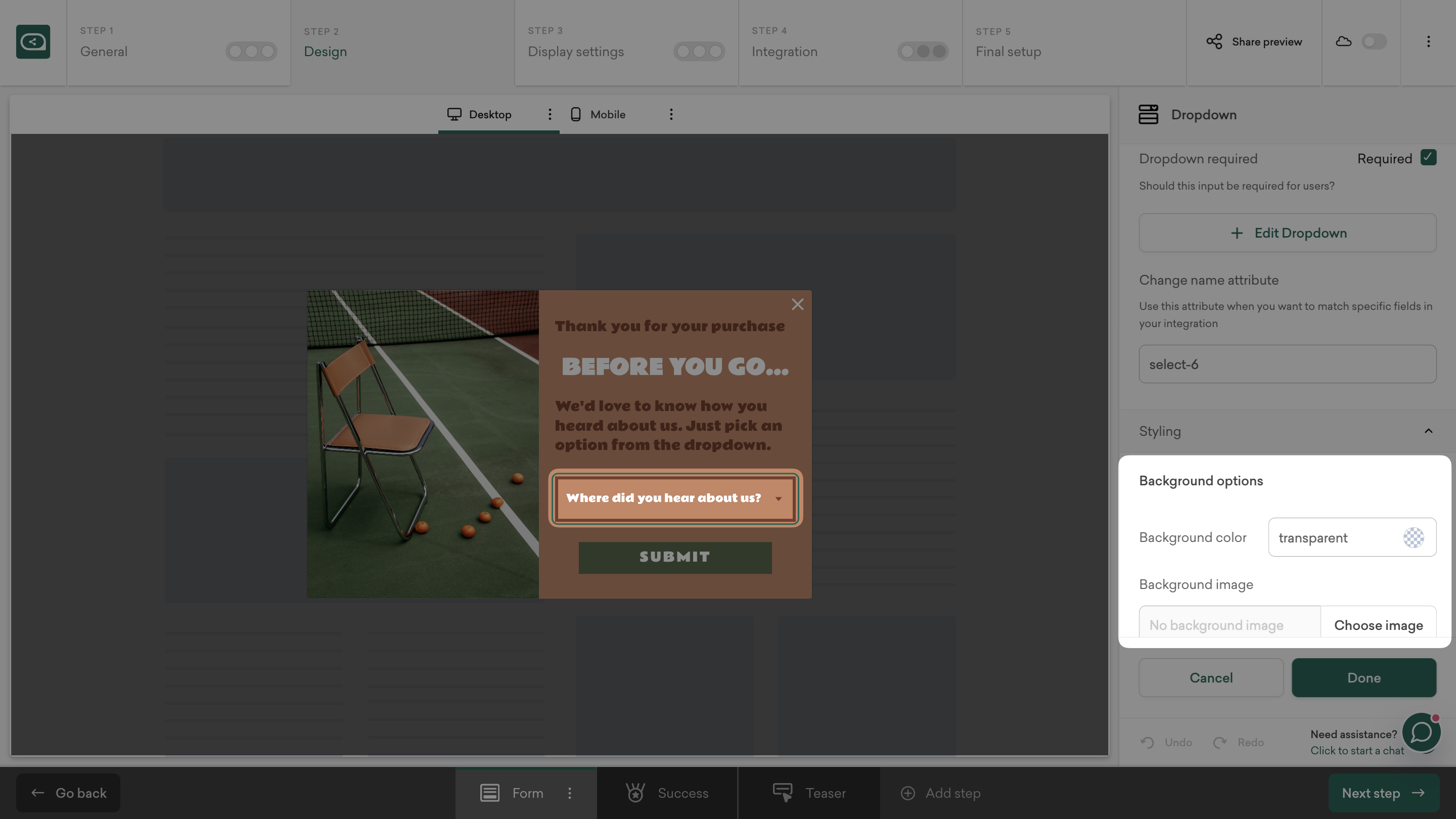The height and width of the screenshot is (819, 1456).
Task: Open 'Where did you hear about us?' dropdown
Action: 675,498
